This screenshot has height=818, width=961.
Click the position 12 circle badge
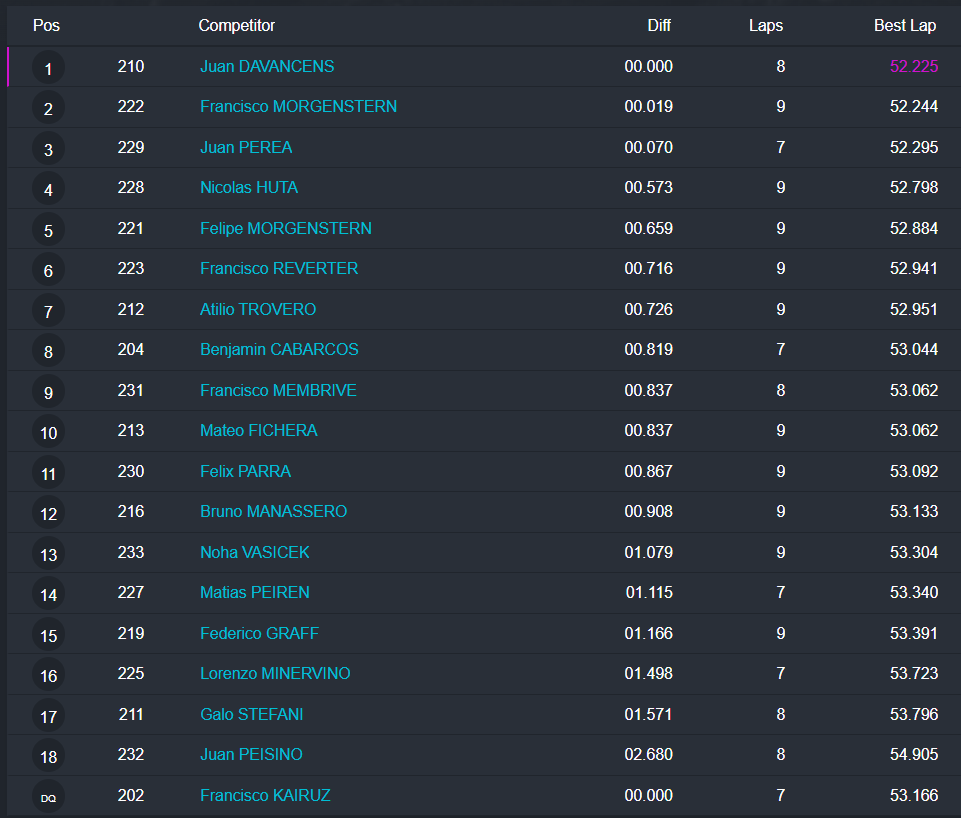click(x=48, y=513)
